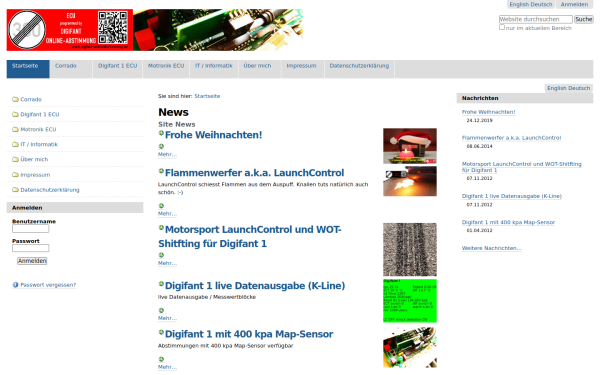
Task: Open the exhaust flame thumbnail image
Action: (x=410, y=181)
